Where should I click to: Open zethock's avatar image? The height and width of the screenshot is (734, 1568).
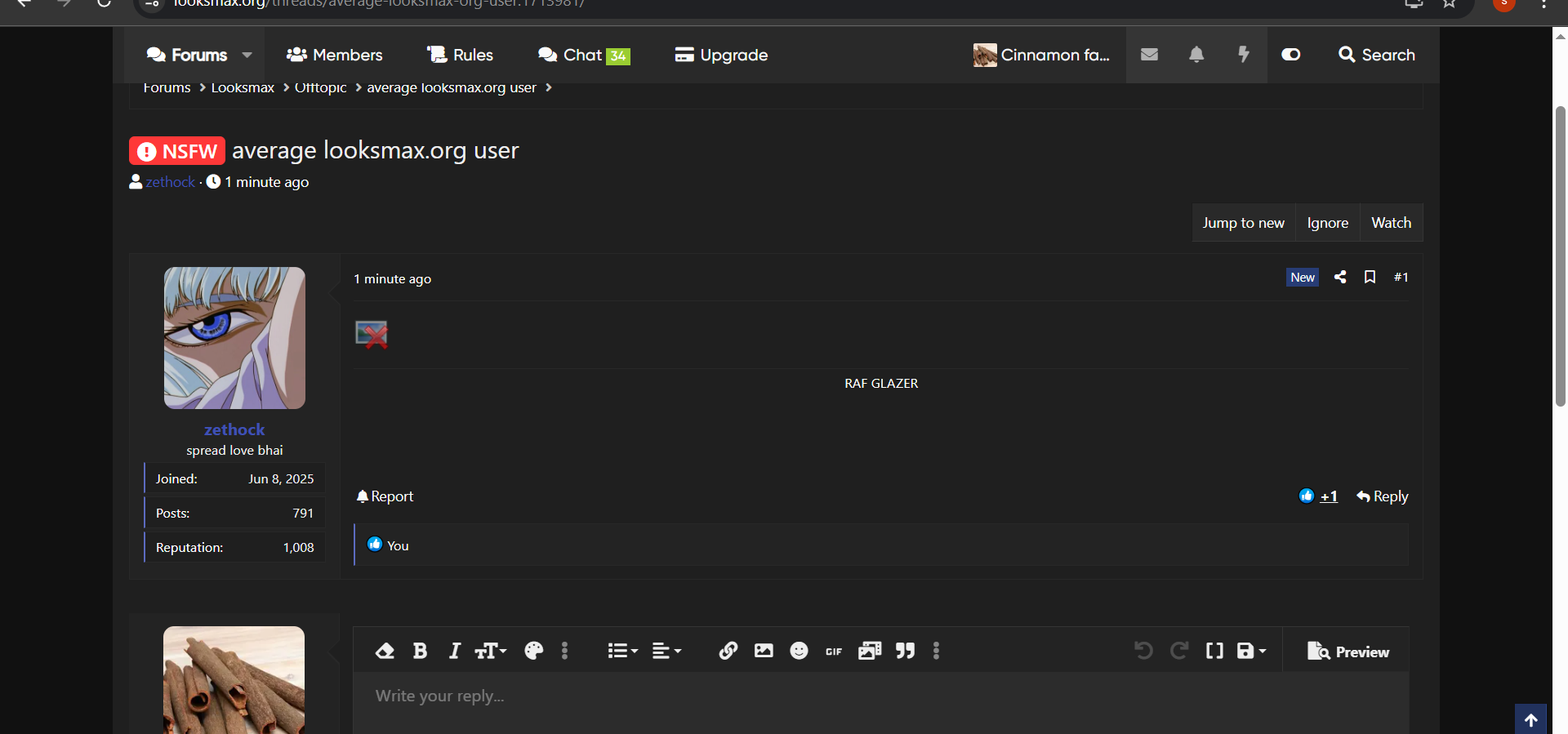[x=234, y=338]
